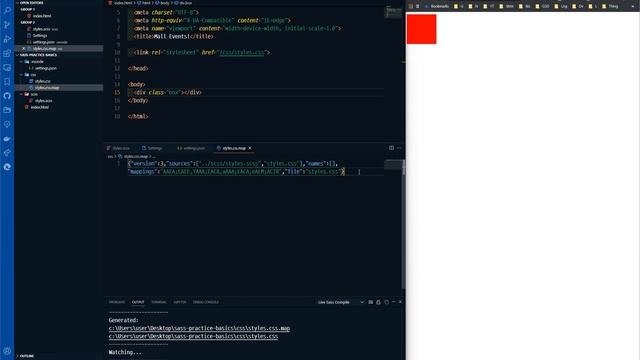Image resolution: width=640 pixels, height=360 pixels.
Task: Click the red box in browser preview
Action: pos(421,29)
